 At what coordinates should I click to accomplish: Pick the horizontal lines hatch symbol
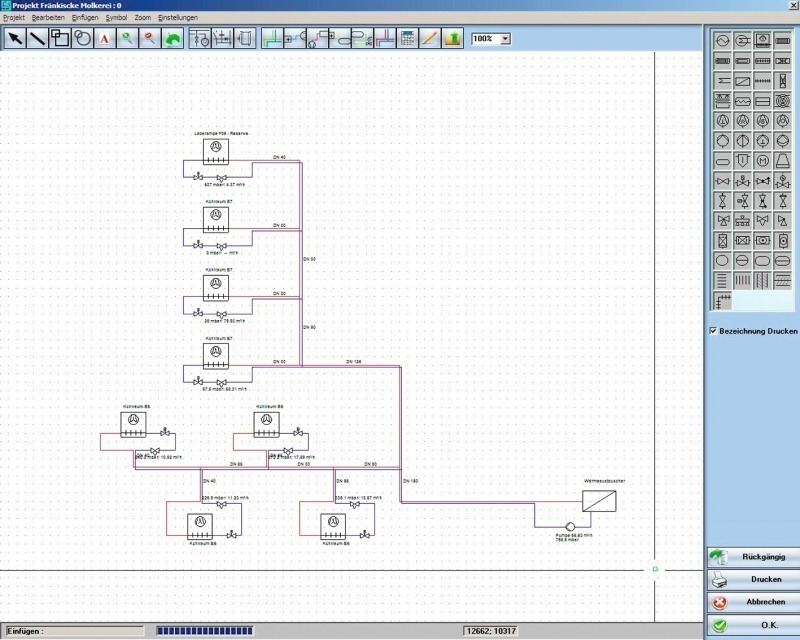pos(722,280)
